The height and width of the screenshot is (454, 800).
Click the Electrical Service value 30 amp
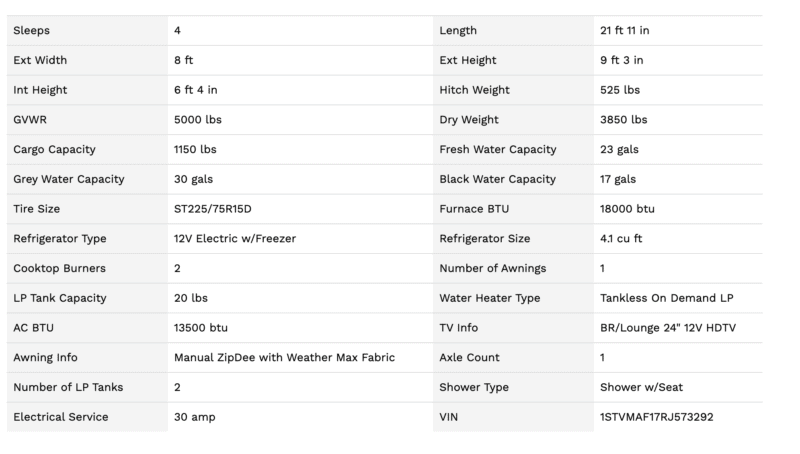pyautogui.click(x=195, y=417)
